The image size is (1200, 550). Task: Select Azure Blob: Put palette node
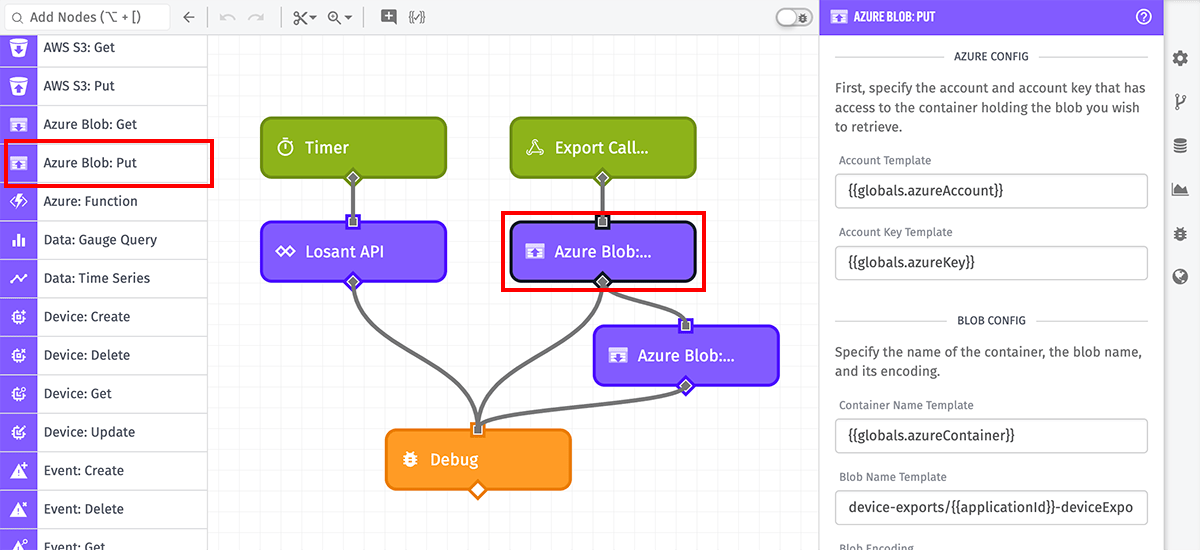(103, 163)
